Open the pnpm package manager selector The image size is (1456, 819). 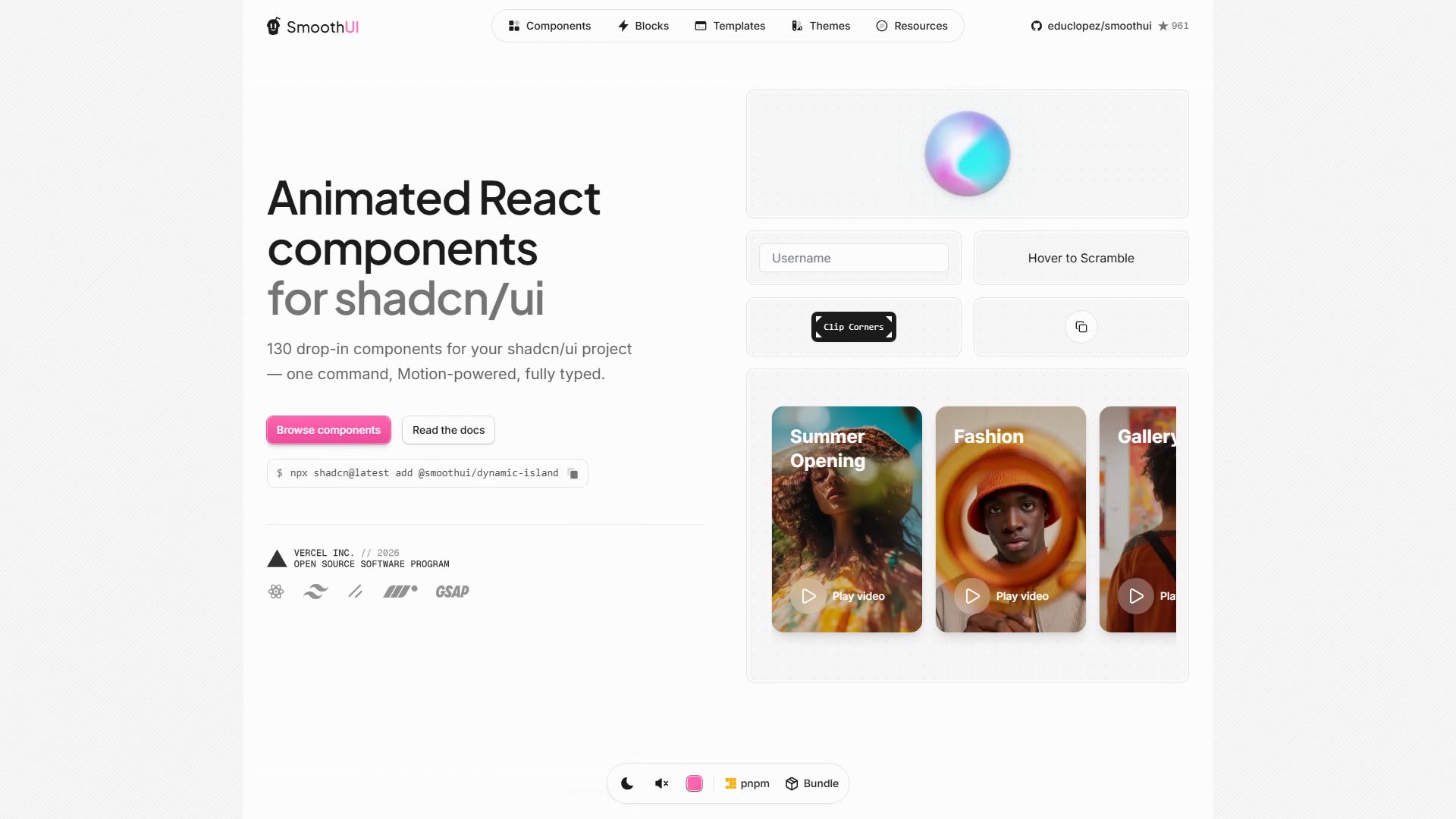747,783
